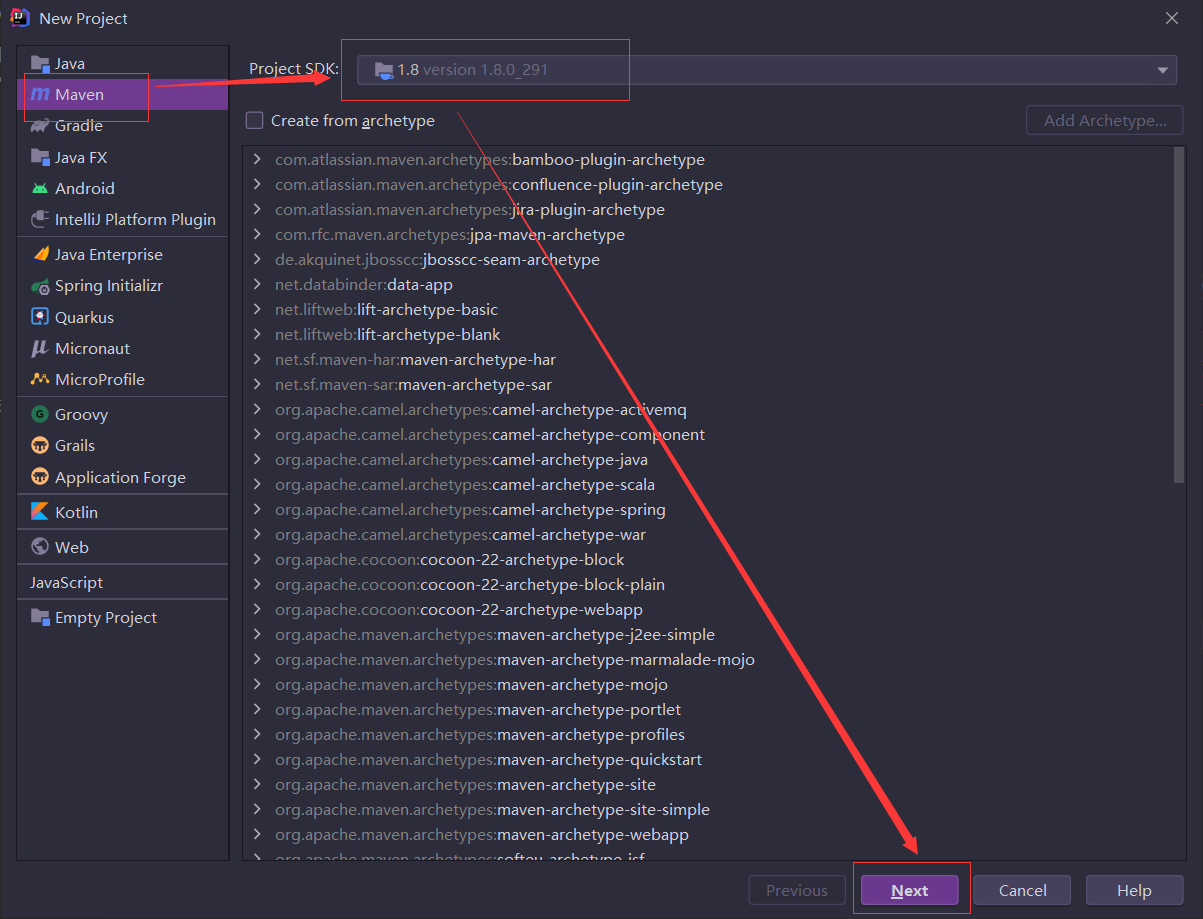Click the Help button
This screenshot has width=1203, height=919.
pyautogui.click(x=1134, y=890)
